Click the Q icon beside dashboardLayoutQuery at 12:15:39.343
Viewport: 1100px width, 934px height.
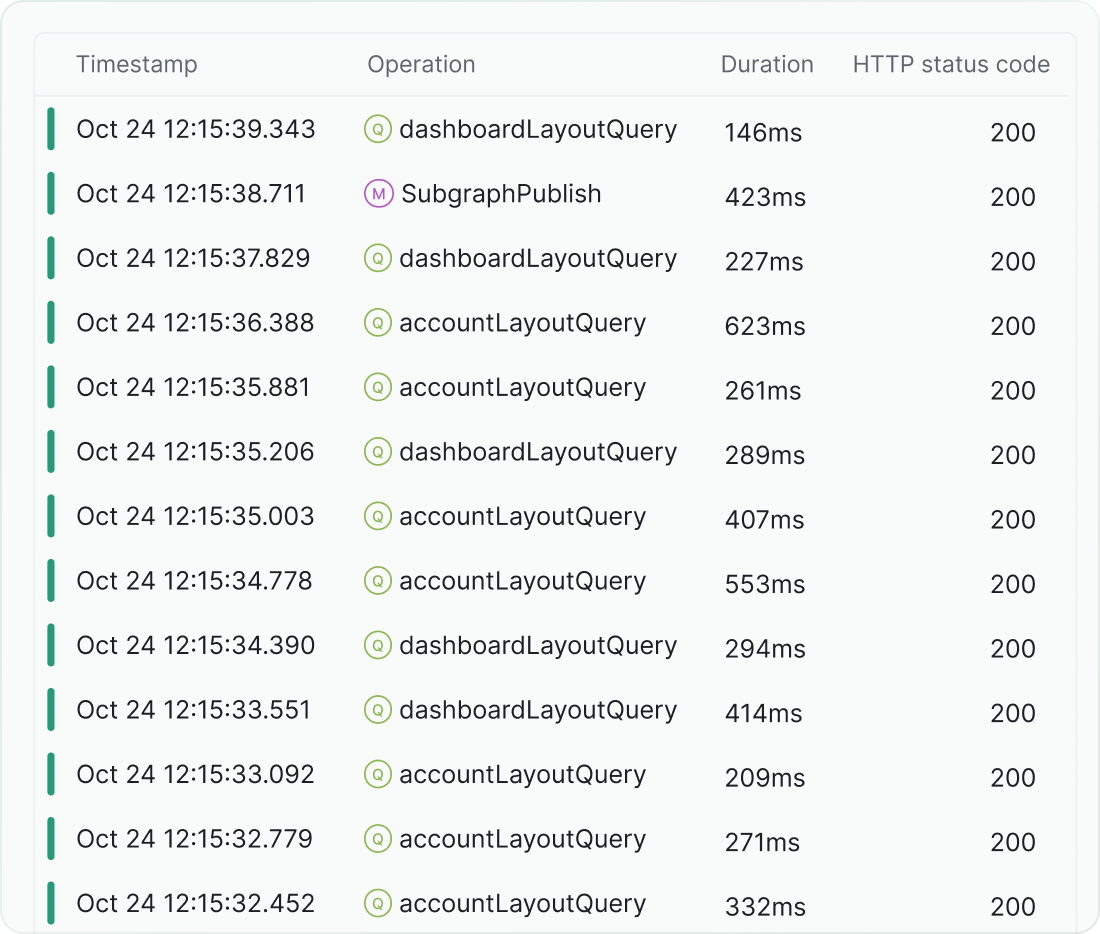377,129
